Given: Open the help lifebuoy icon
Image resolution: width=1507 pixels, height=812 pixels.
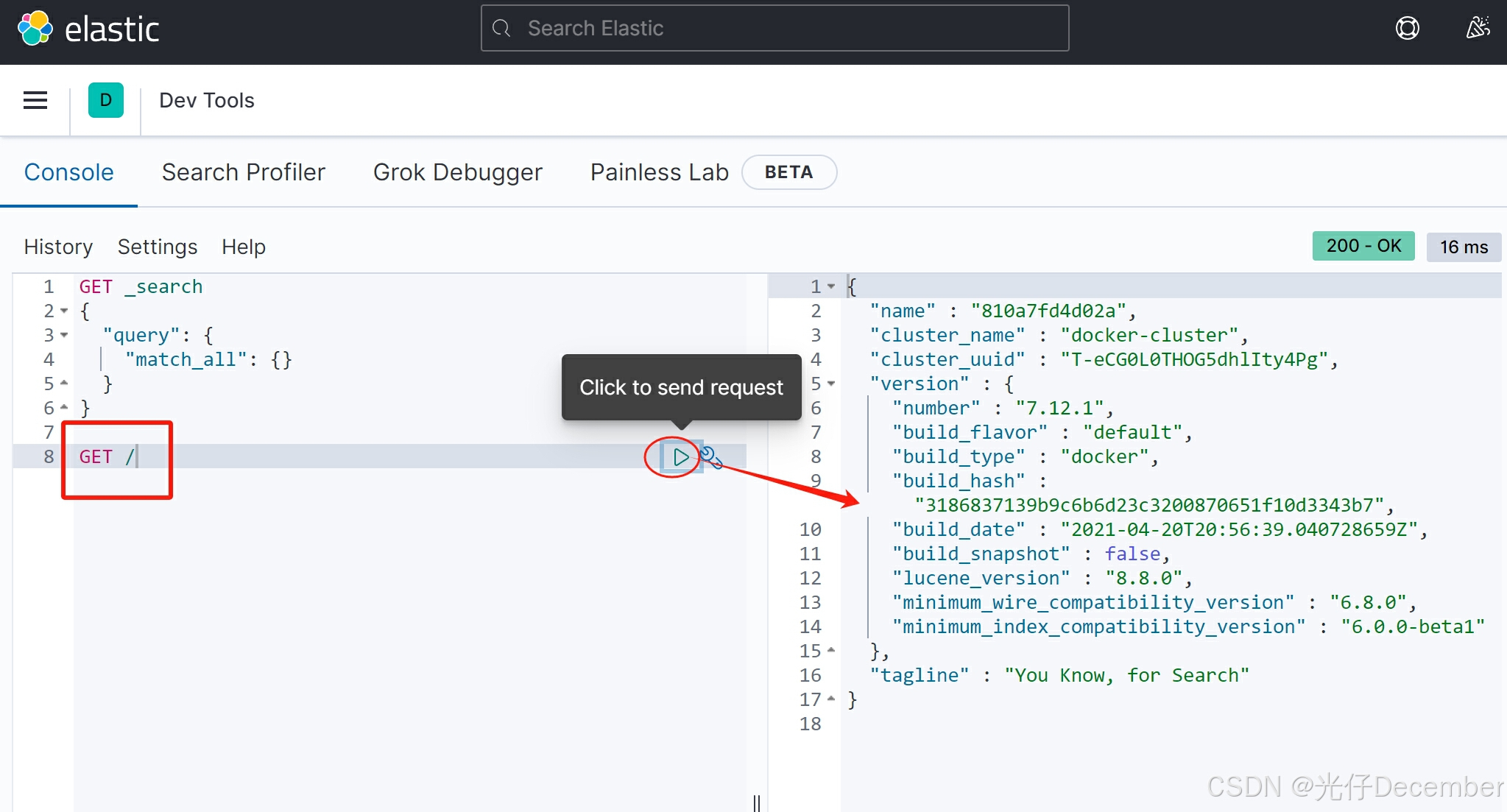Looking at the screenshot, I should coord(1407,29).
